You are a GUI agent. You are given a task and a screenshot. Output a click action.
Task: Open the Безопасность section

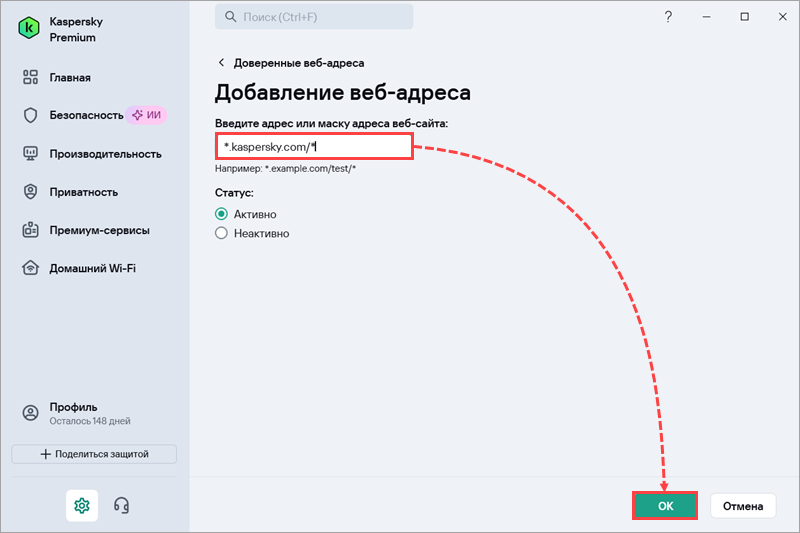tap(86, 115)
